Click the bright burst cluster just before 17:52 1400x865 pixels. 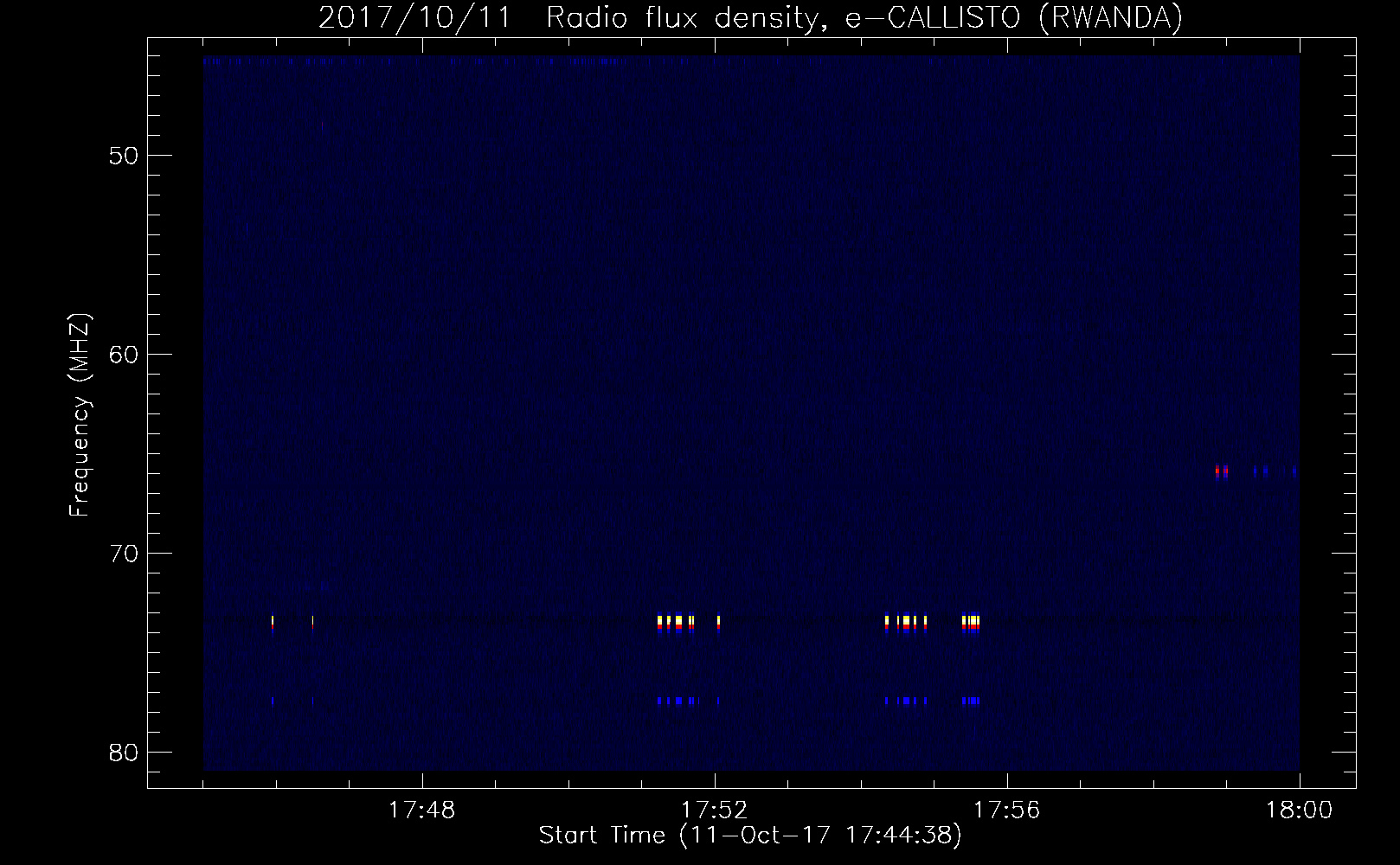click(677, 624)
